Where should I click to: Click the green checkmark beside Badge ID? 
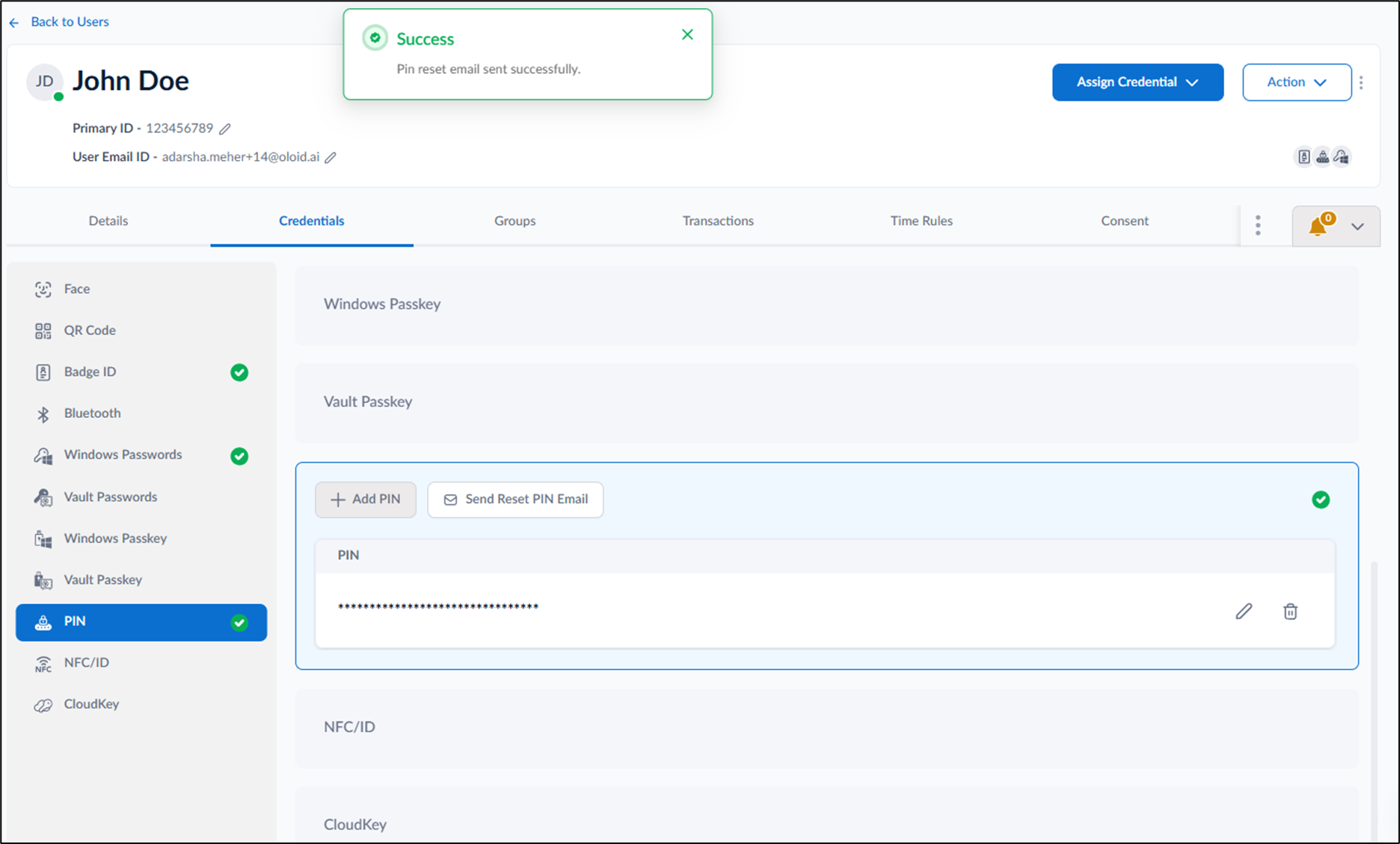point(239,372)
